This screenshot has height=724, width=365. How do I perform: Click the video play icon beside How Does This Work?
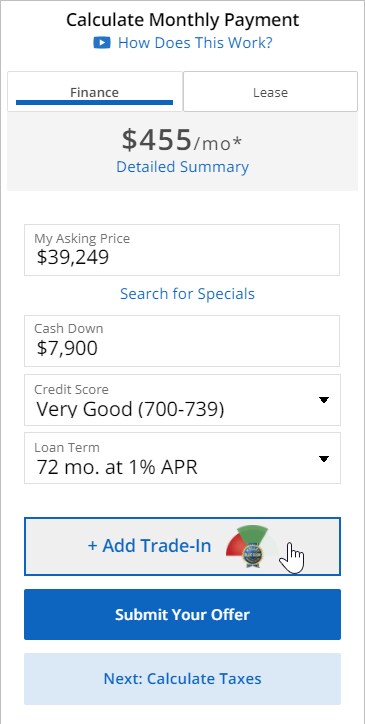[102, 43]
